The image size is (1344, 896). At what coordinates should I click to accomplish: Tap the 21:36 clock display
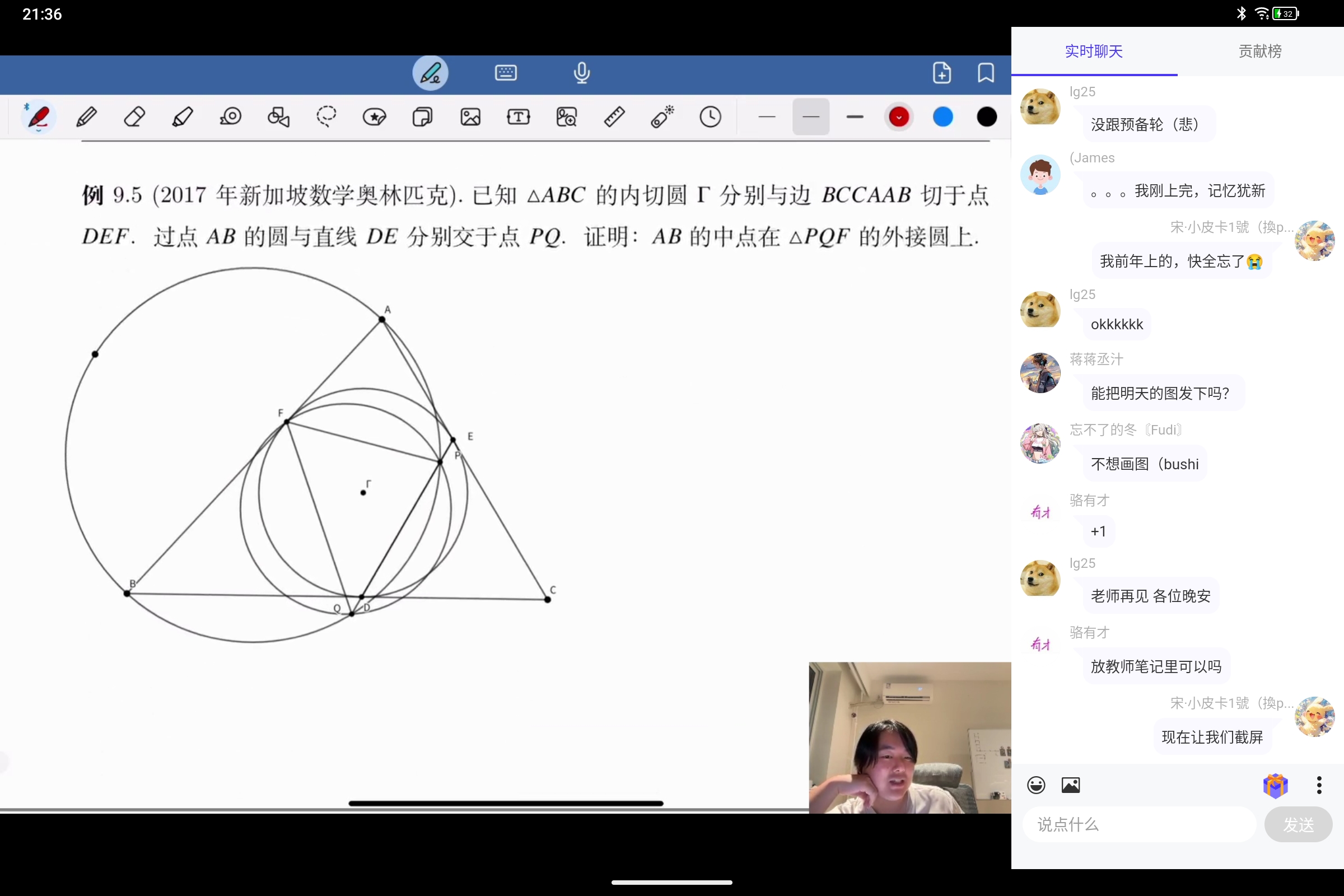pyautogui.click(x=41, y=15)
